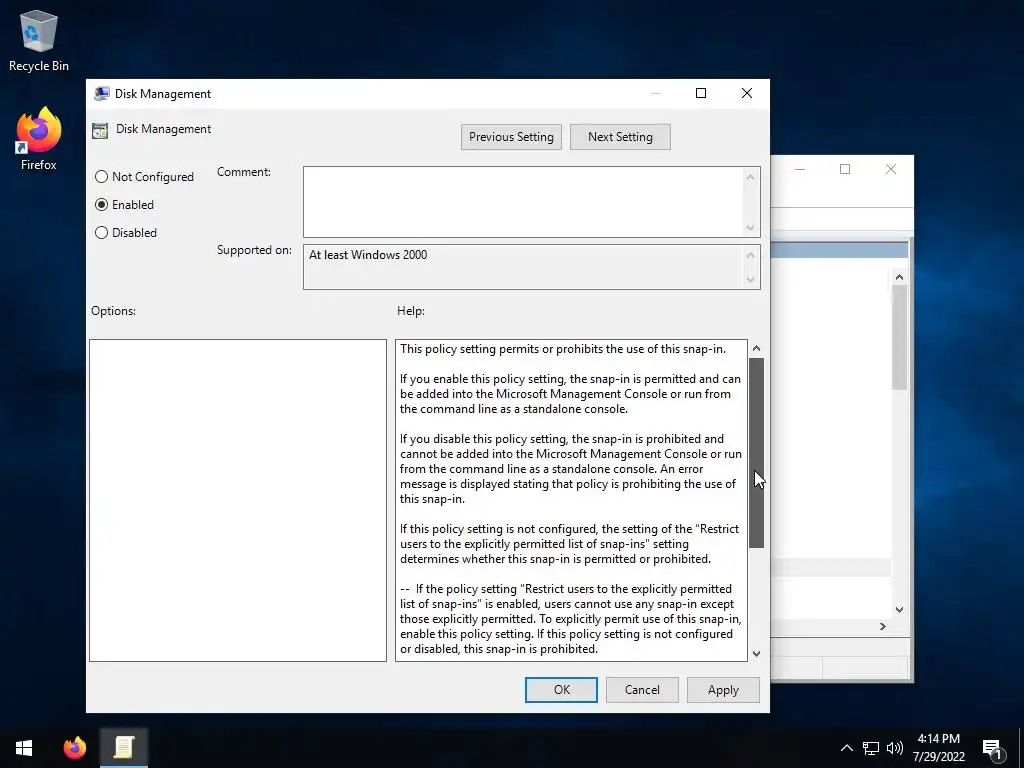Click the Supported on scroll up arrow
The height and width of the screenshot is (768, 1024).
click(x=750, y=255)
